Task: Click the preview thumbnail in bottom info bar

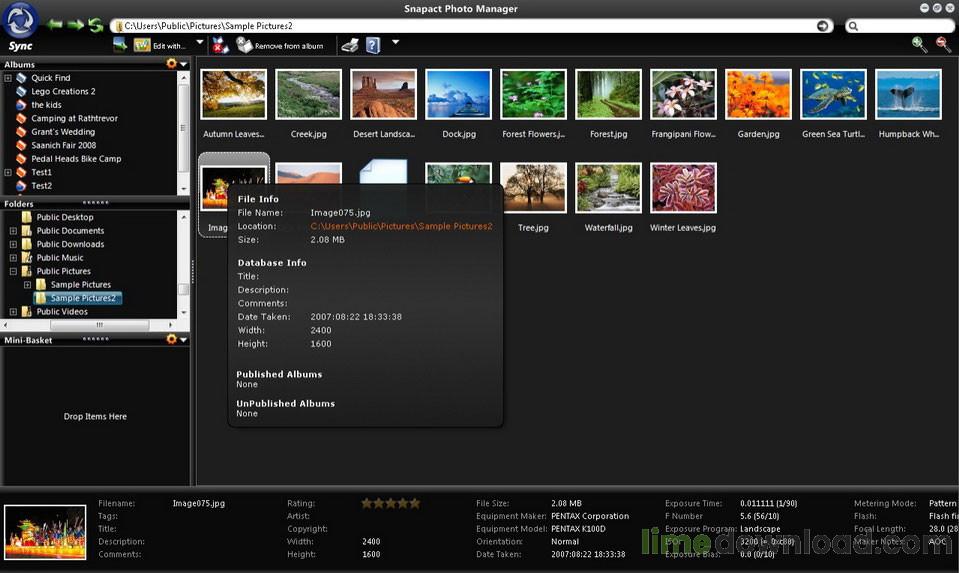Action: (45, 532)
